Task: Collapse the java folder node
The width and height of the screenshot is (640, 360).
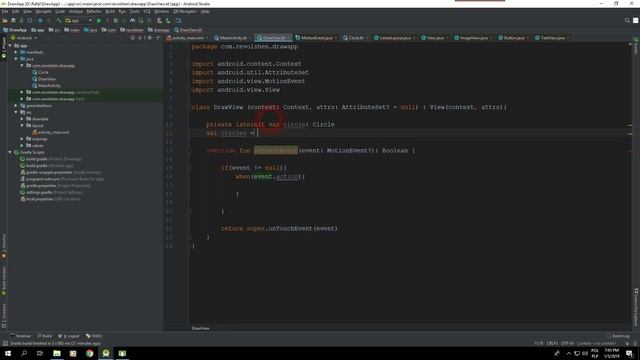Action: tap(16, 59)
